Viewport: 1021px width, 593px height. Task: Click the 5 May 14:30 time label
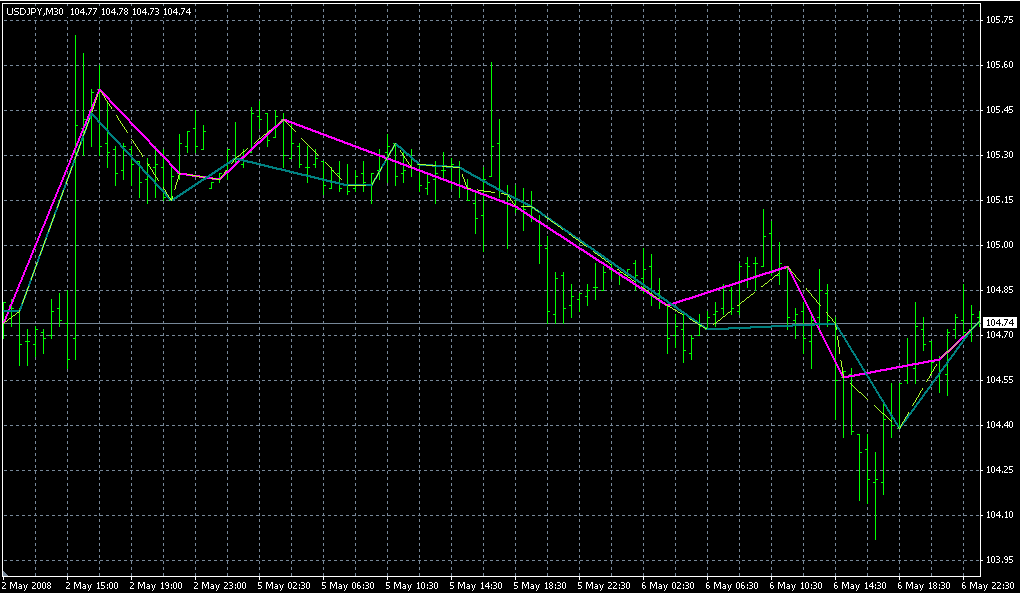point(479,585)
